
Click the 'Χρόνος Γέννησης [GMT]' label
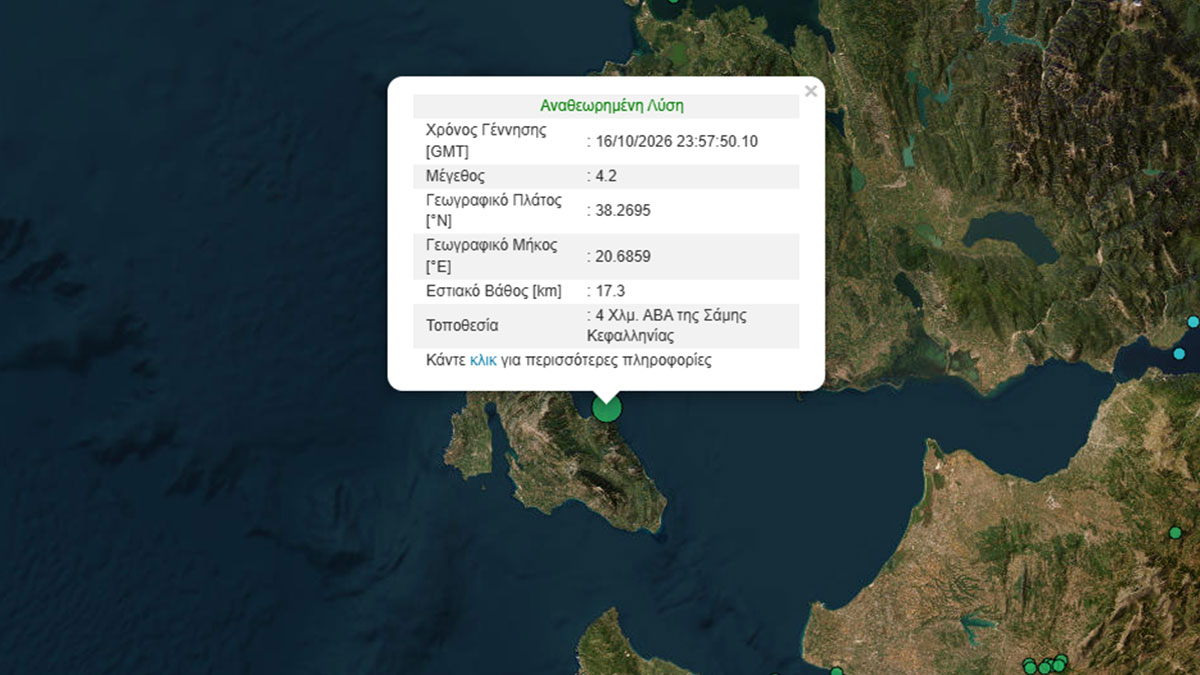pos(487,141)
